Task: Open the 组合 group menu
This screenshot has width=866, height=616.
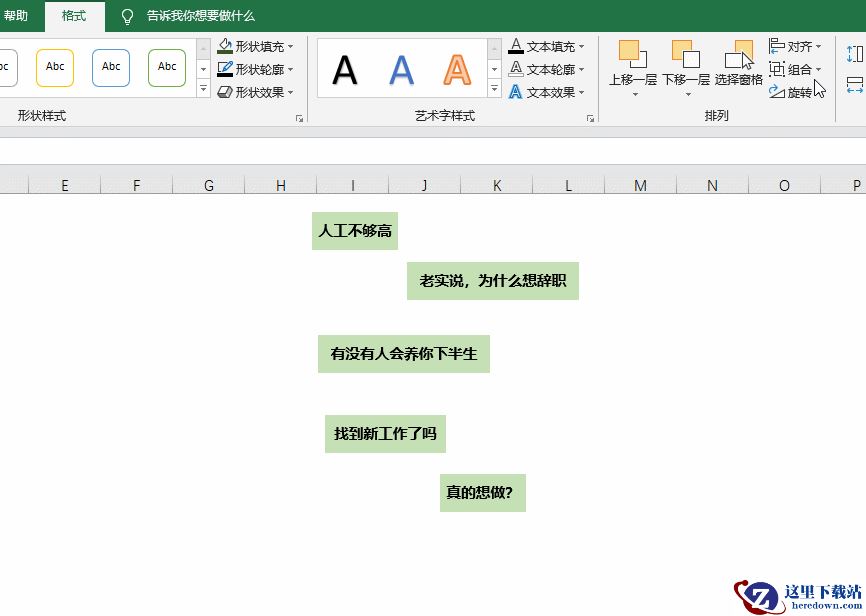Action: coord(795,69)
